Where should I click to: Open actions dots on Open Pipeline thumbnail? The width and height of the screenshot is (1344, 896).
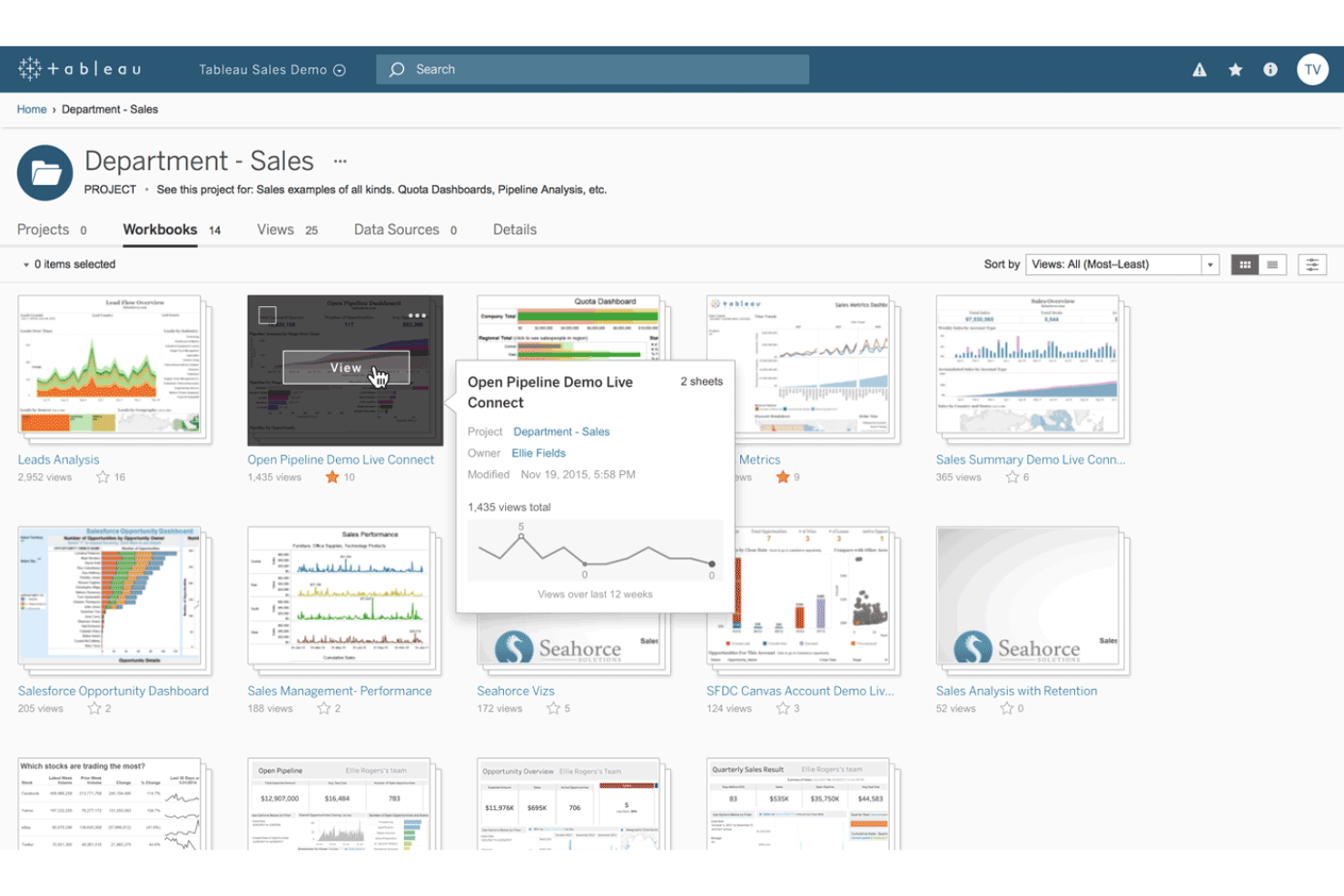(417, 315)
